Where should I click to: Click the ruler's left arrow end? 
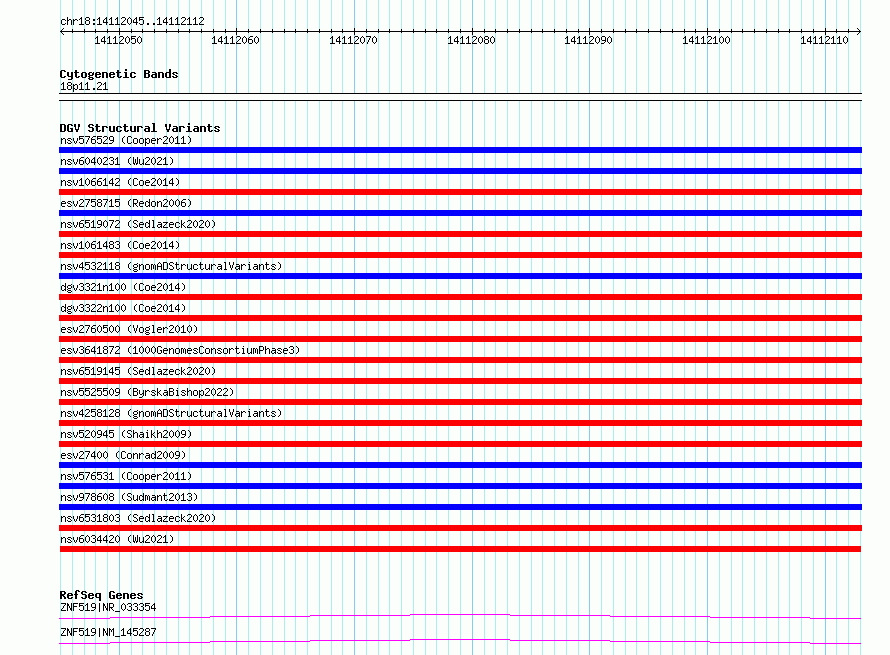coord(62,32)
